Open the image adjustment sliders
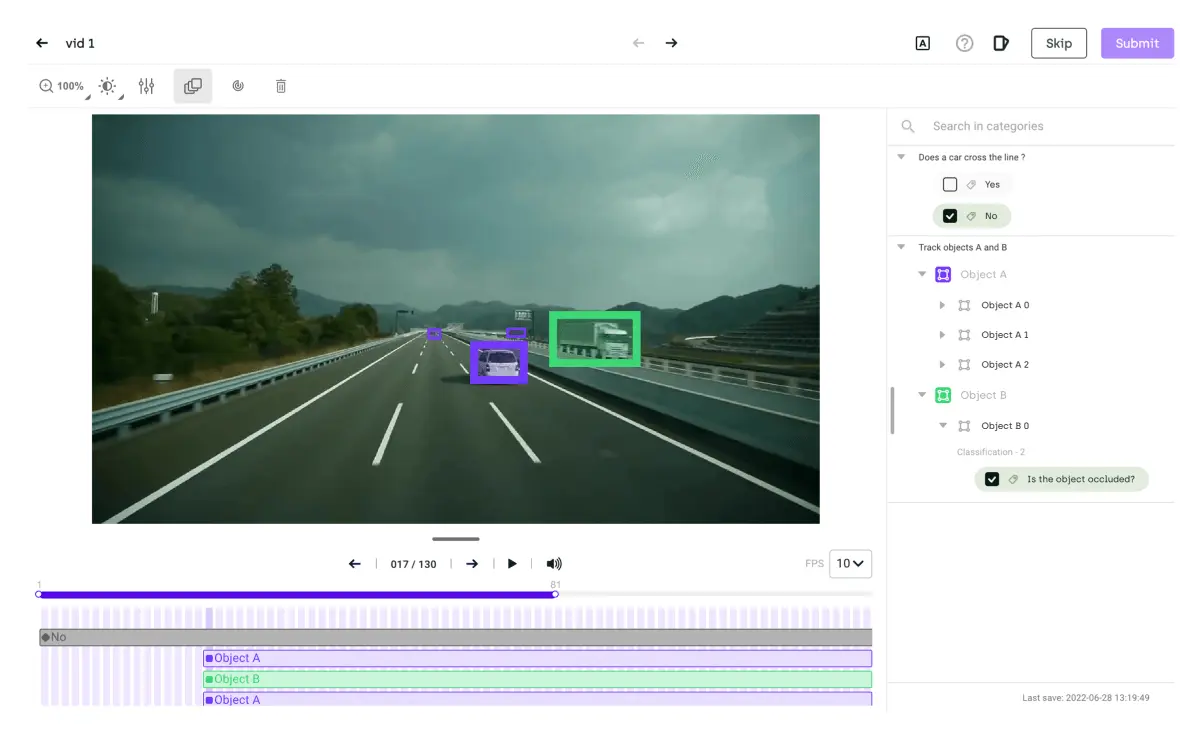 [146, 86]
